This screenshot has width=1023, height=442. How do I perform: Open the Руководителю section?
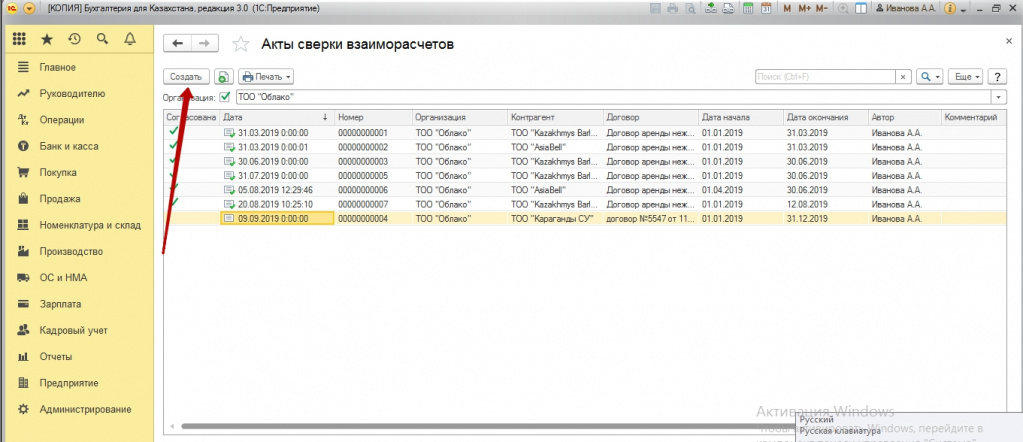72,93
